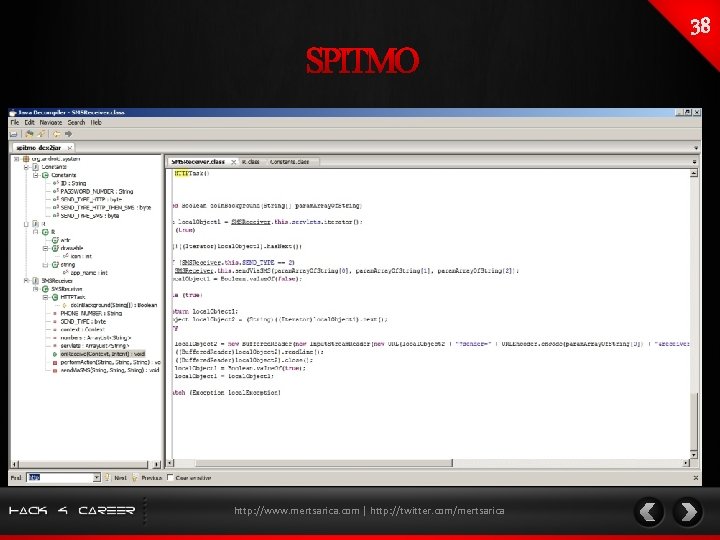Open the mertsarica.com website link

(x=297, y=511)
